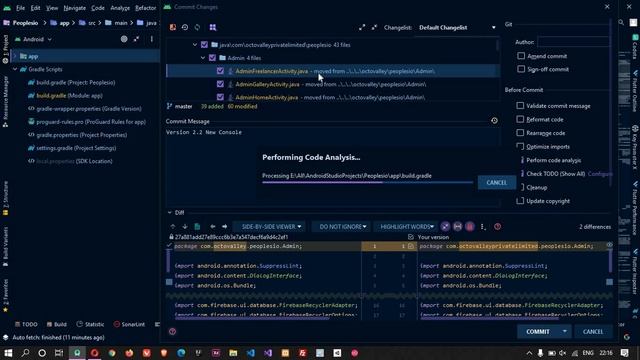The image size is (640, 360).
Task: Click the red help icon in diff toolbar
Action: coord(498,227)
